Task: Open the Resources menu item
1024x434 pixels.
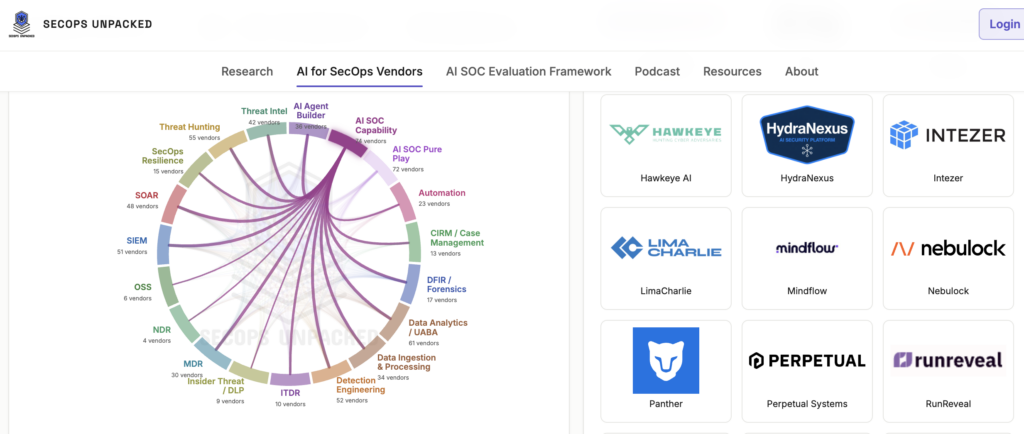Action: tap(732, 72)
